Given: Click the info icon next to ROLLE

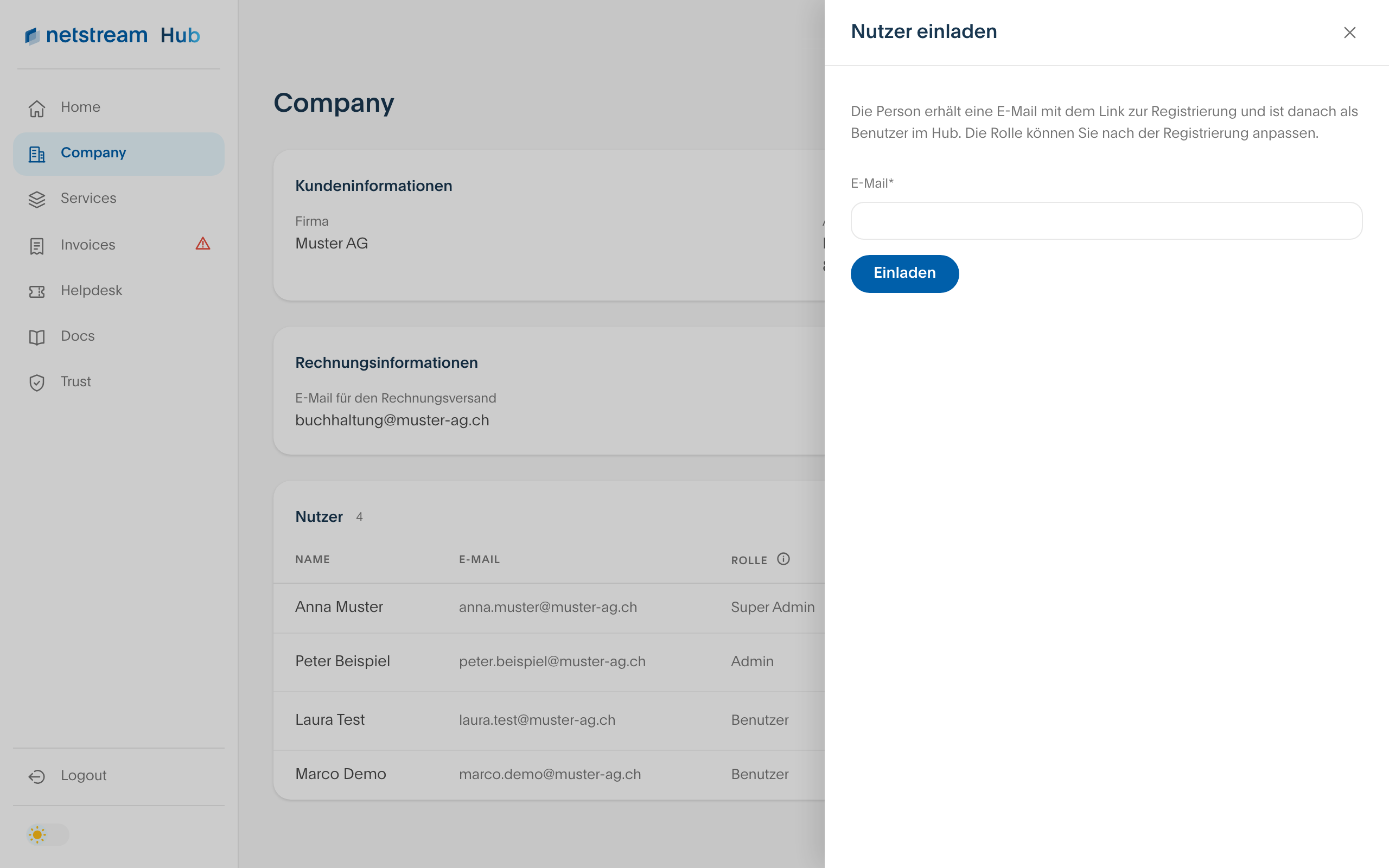Looking at the screenshot, I should click(x=783, y=559).
